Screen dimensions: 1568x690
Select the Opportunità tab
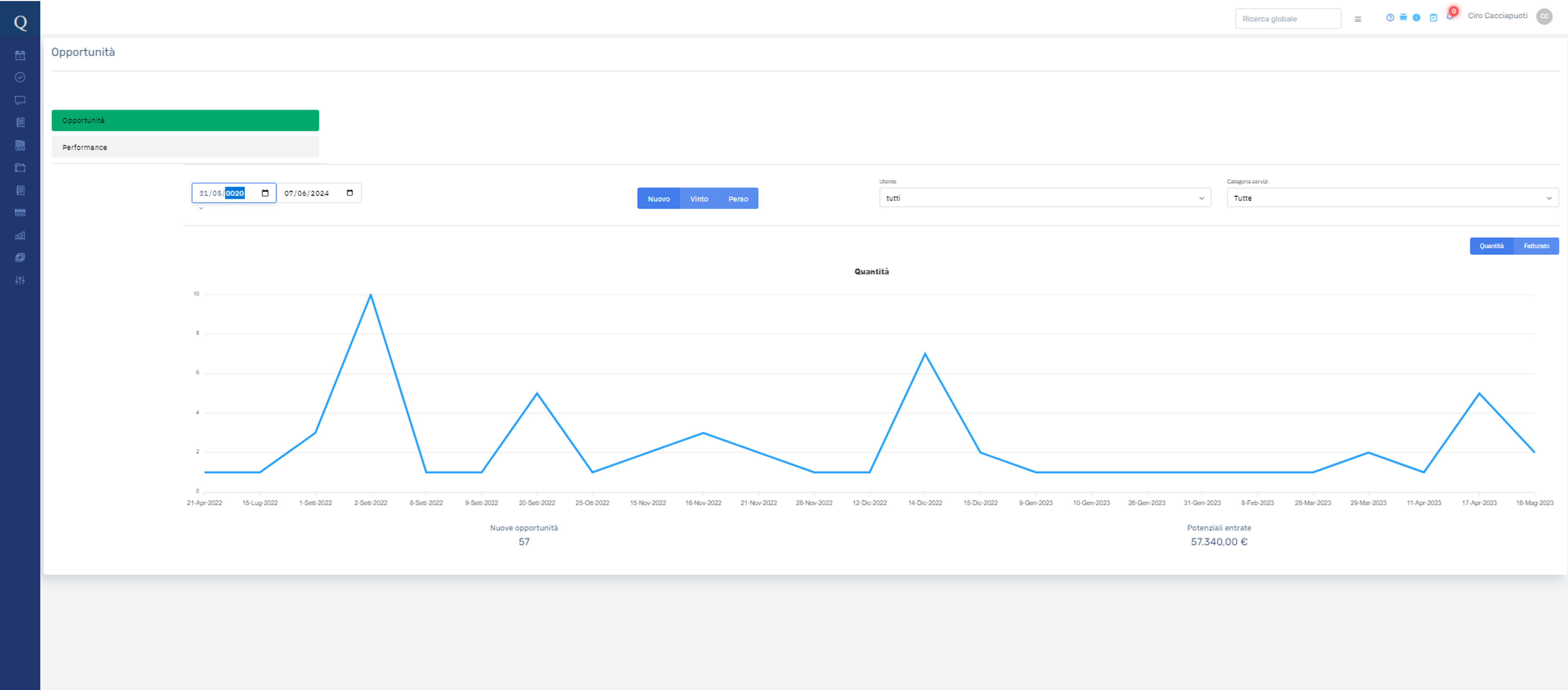185,121
